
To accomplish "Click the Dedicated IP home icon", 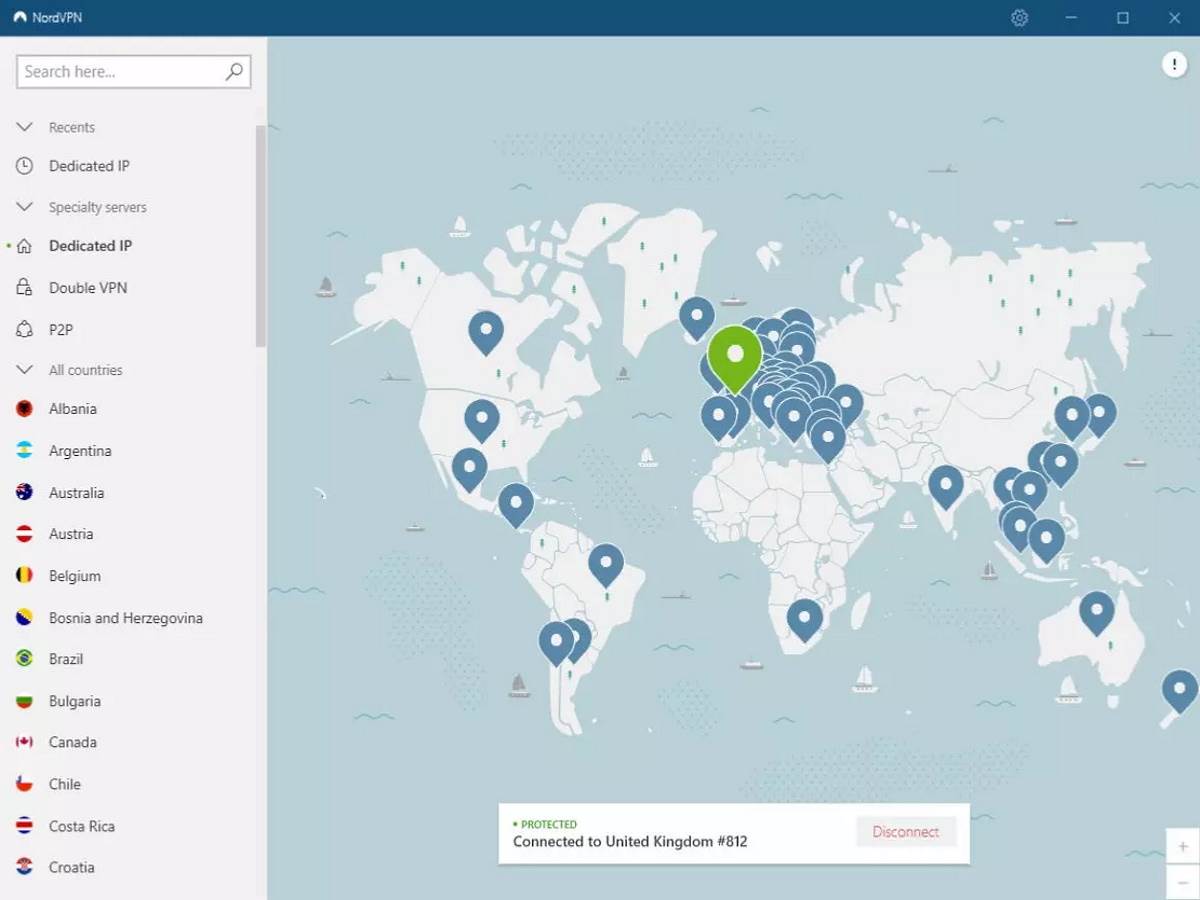I will click(23, 245).
